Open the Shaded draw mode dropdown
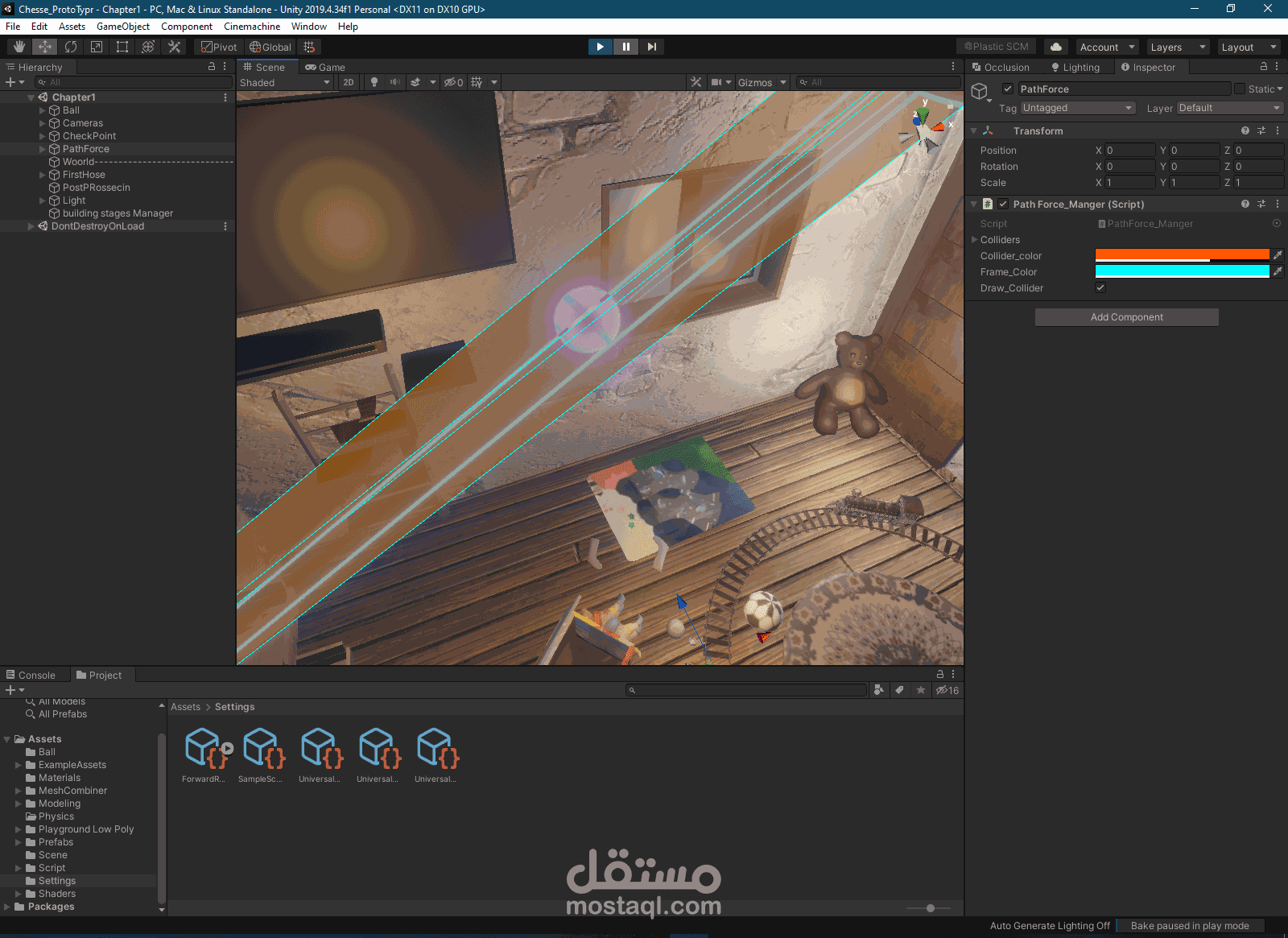Screen dimensions: 1288x938 point(285,82)
